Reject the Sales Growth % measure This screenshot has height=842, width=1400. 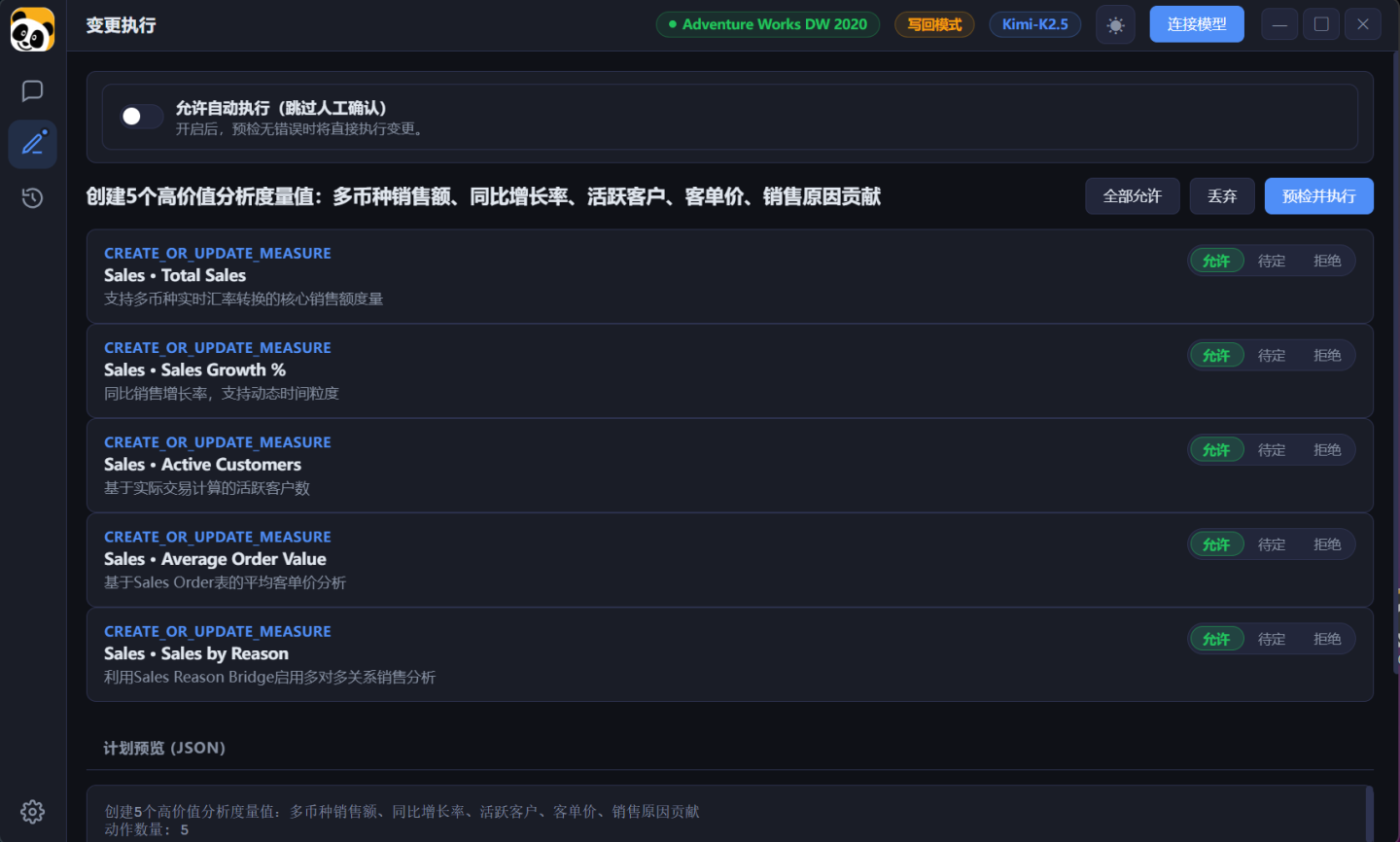pos(1326,356)
